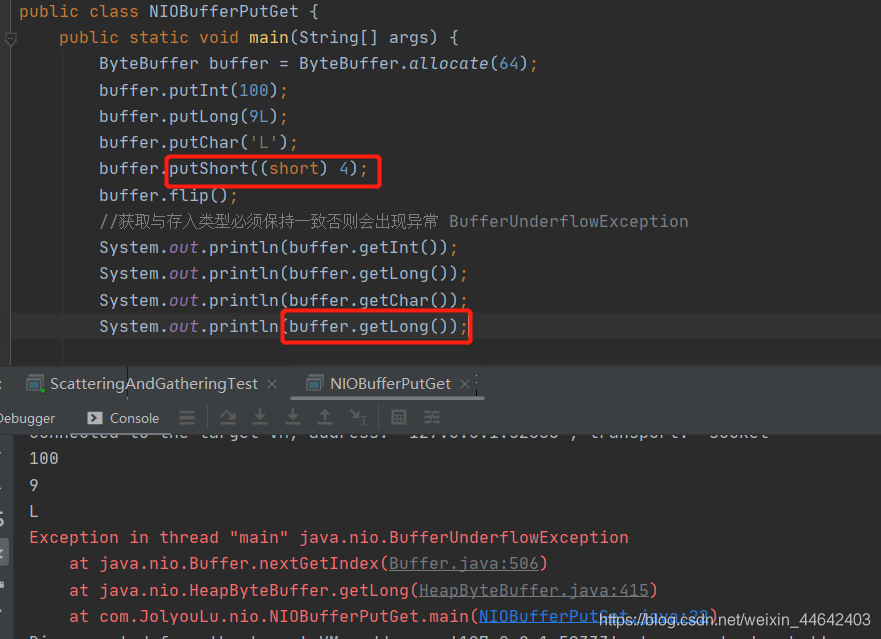The image size is (881, 639).
Task: Collapse the main method fold marker in gutter
Action: pos(10,39)
